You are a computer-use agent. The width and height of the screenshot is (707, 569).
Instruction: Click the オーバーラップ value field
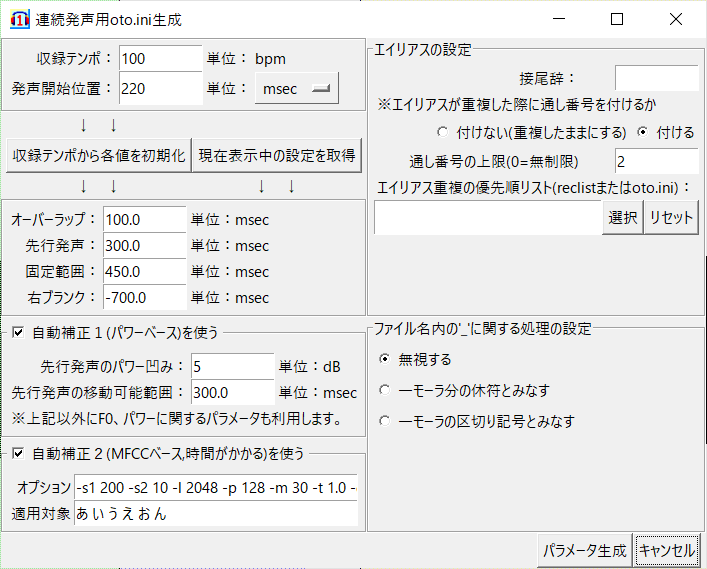pyautogui.click(x=145, y=220)
